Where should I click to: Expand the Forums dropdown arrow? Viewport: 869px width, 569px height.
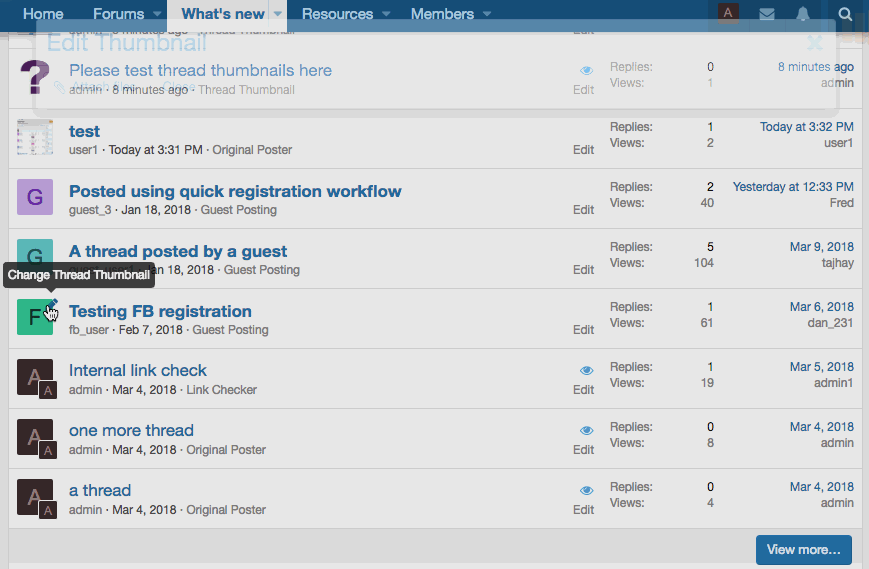(x=158, y=14)
